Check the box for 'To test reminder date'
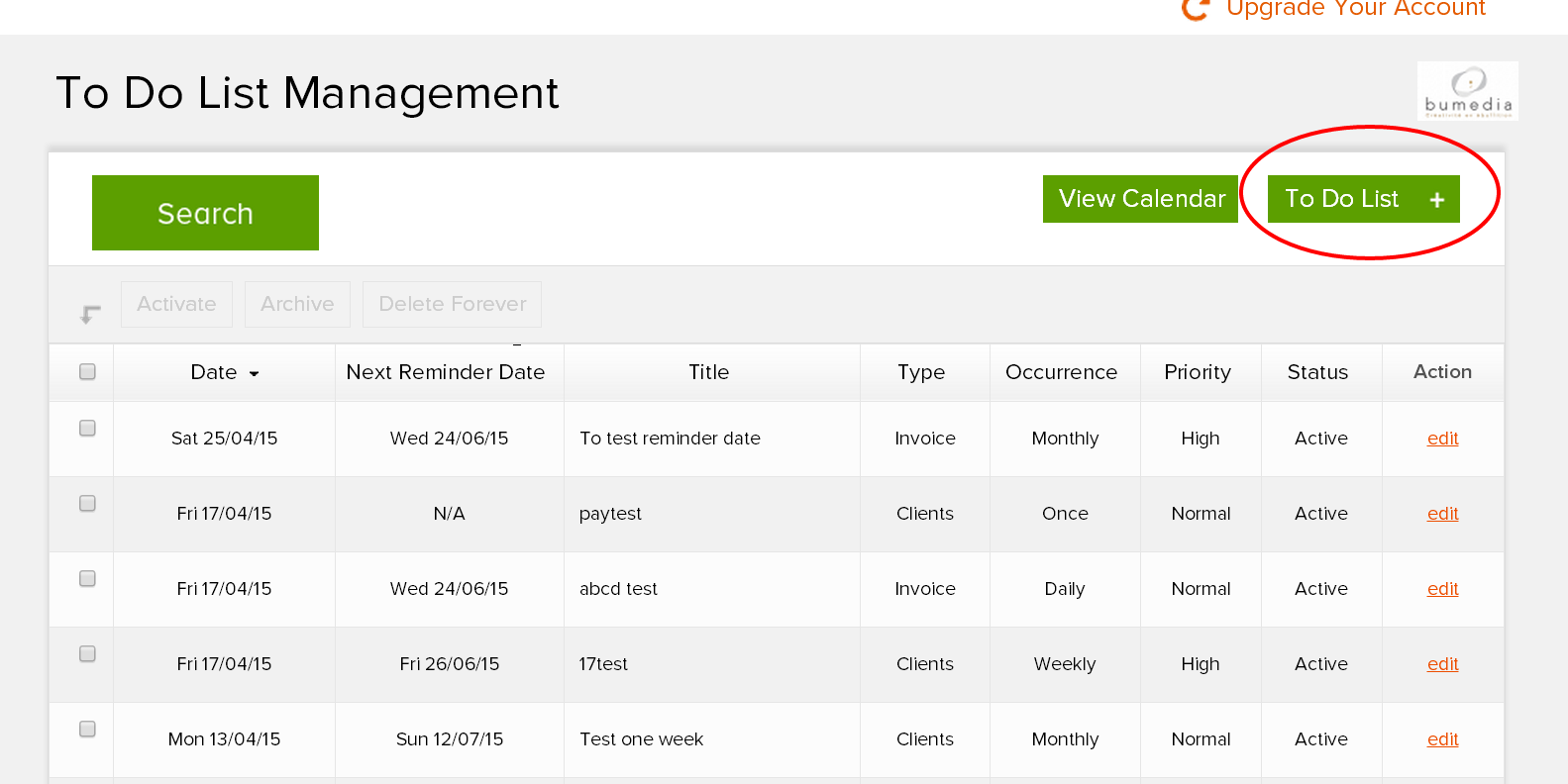The height and width of the screenshot is (784, 1568). 87,429
